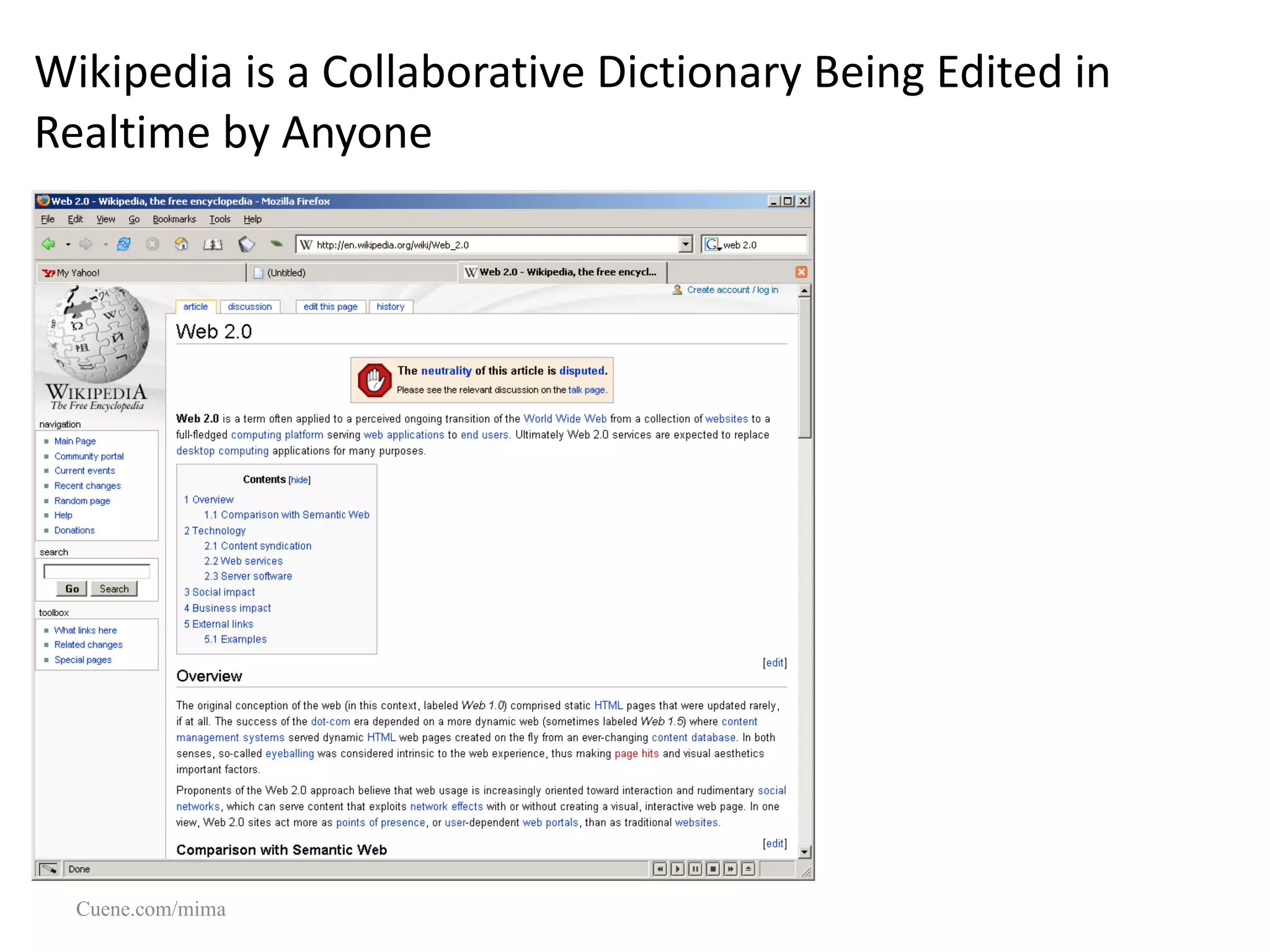Select the edit this page tab
1270x952 pixels.
331,307
